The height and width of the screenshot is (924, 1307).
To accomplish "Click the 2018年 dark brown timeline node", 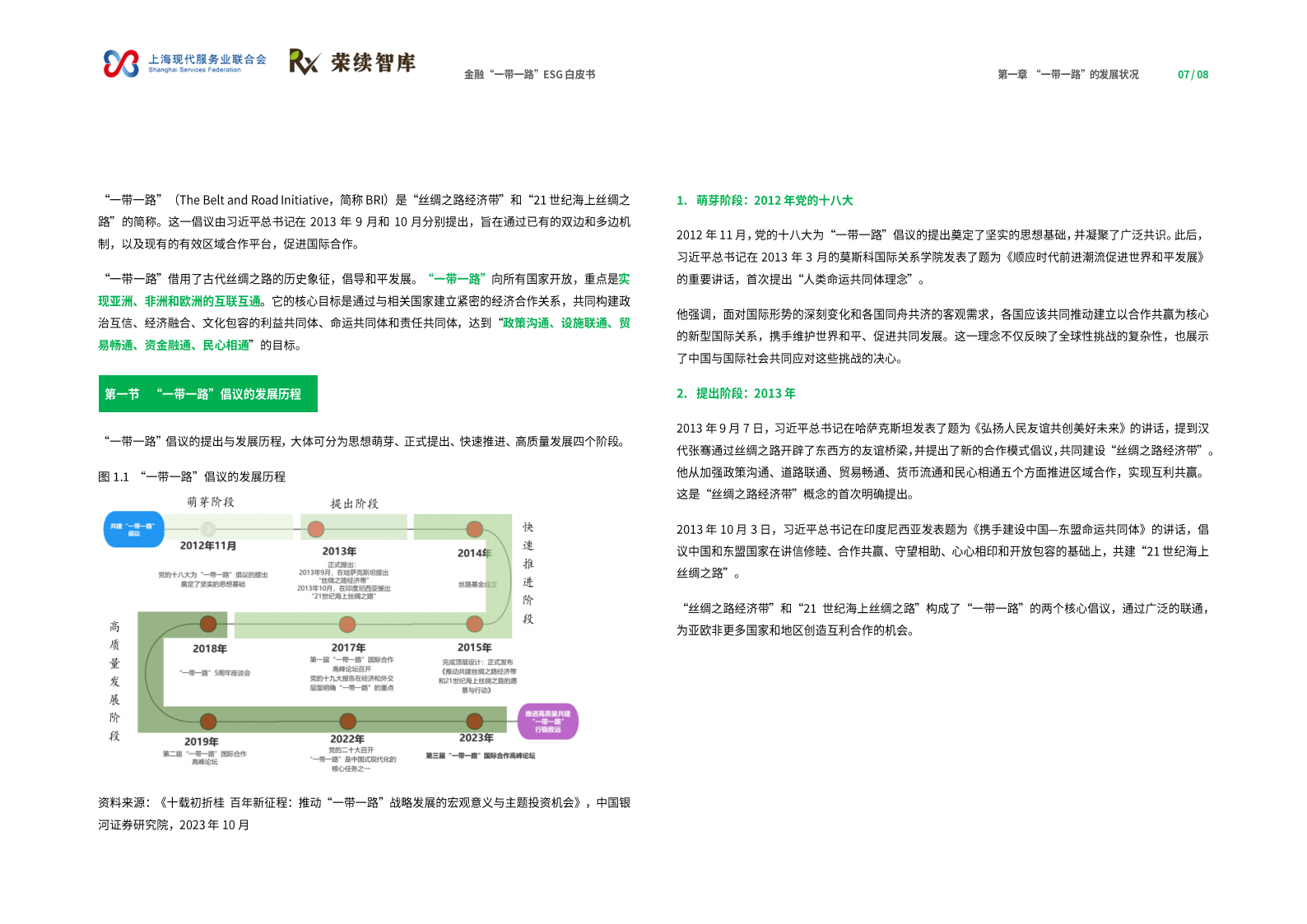I will point(208,624).
